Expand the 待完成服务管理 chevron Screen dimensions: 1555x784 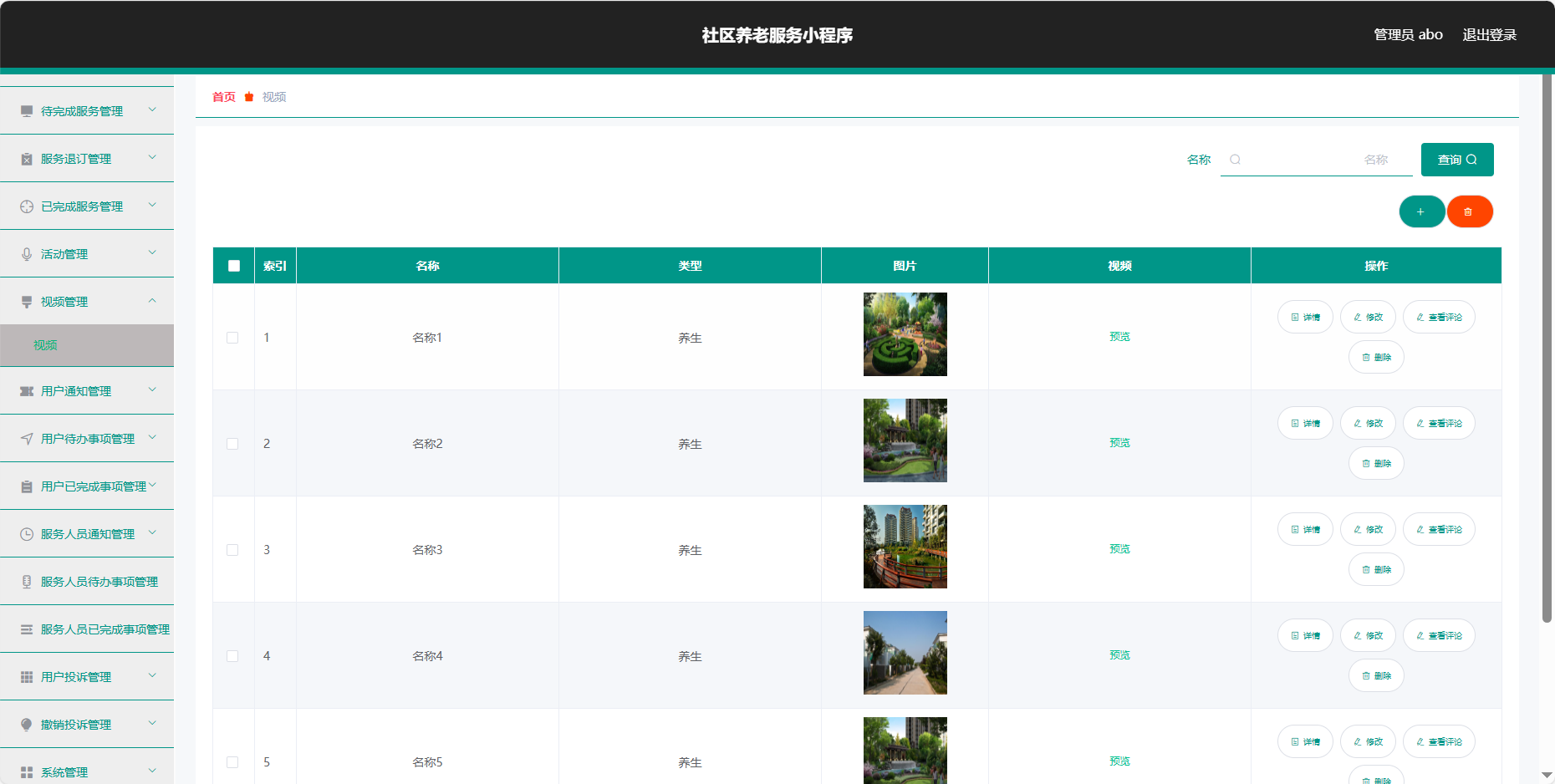pos(152,109)
